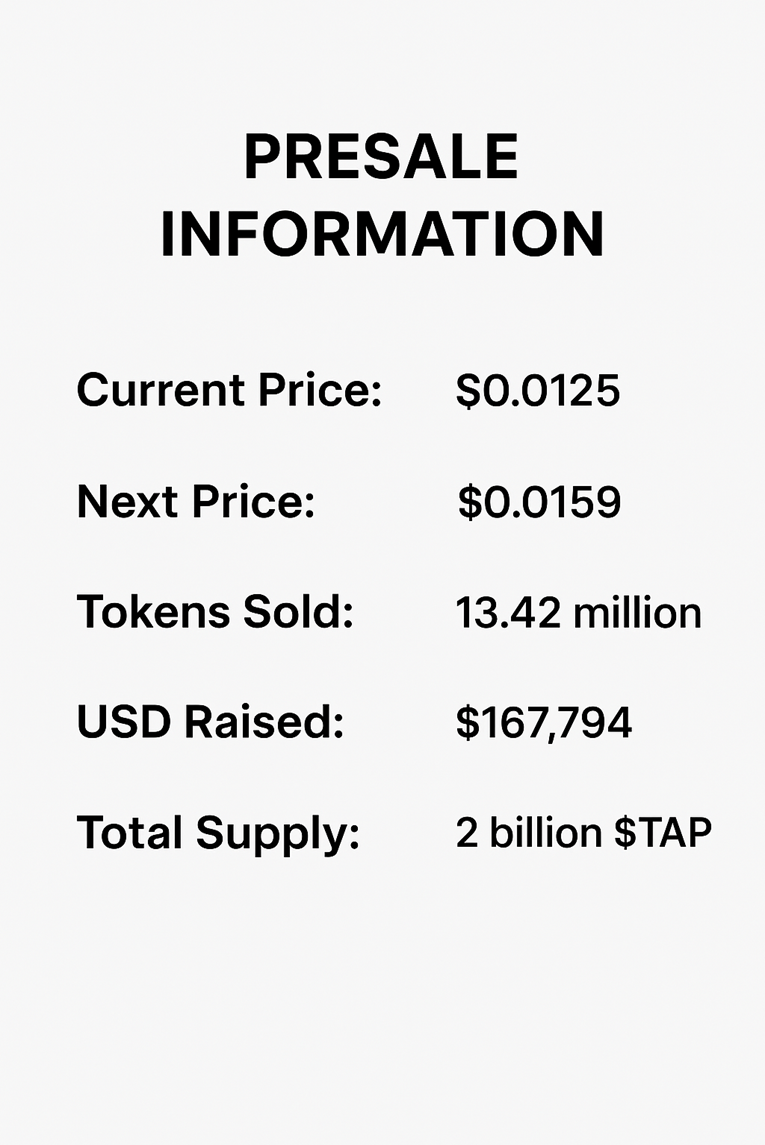Click the word million after 13.42
Viewport: 765px width, 1145px height.
pyautogui.click(x=637, y=613)
